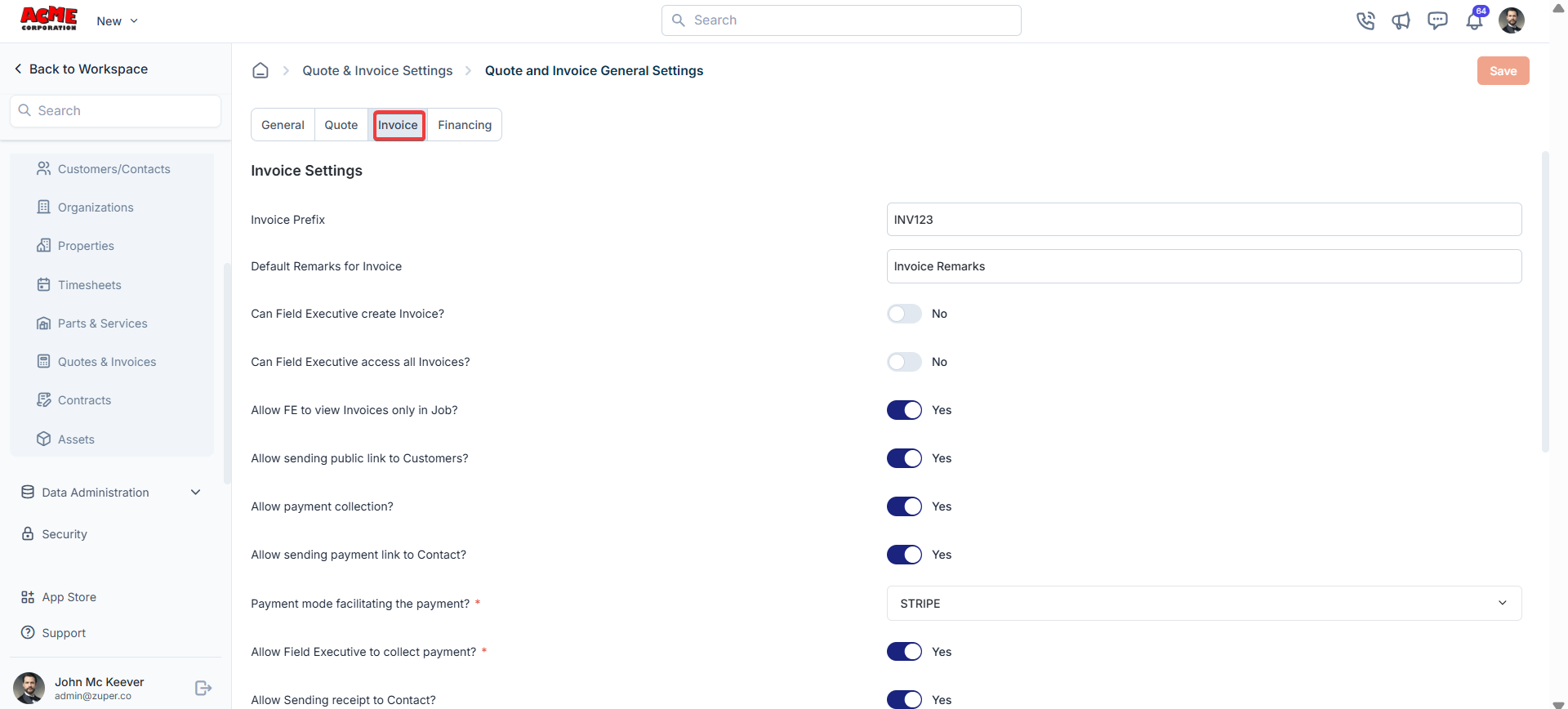Screen dimensions: 1568x709
Task: Click the Organizations building icon
Action: [44, 207]
